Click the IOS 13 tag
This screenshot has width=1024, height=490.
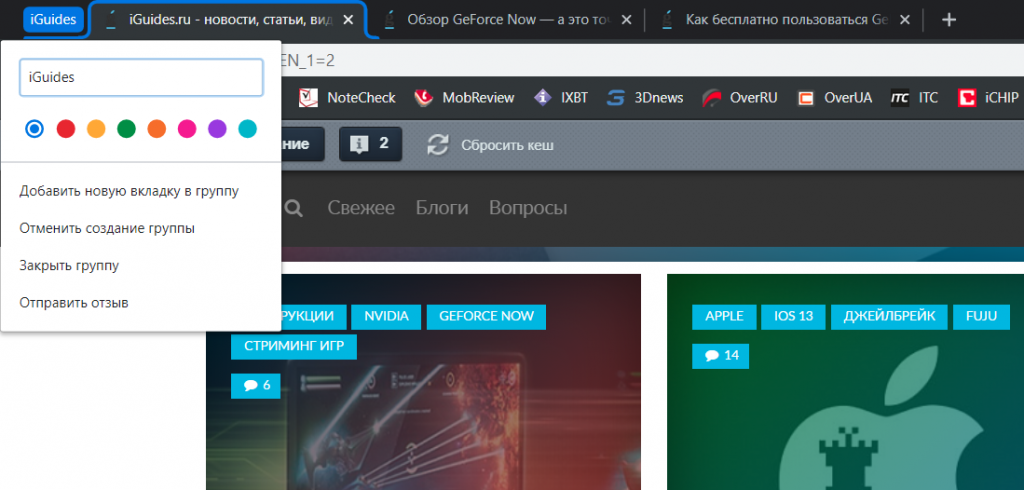pyautogui.click(x=793, y=317)
